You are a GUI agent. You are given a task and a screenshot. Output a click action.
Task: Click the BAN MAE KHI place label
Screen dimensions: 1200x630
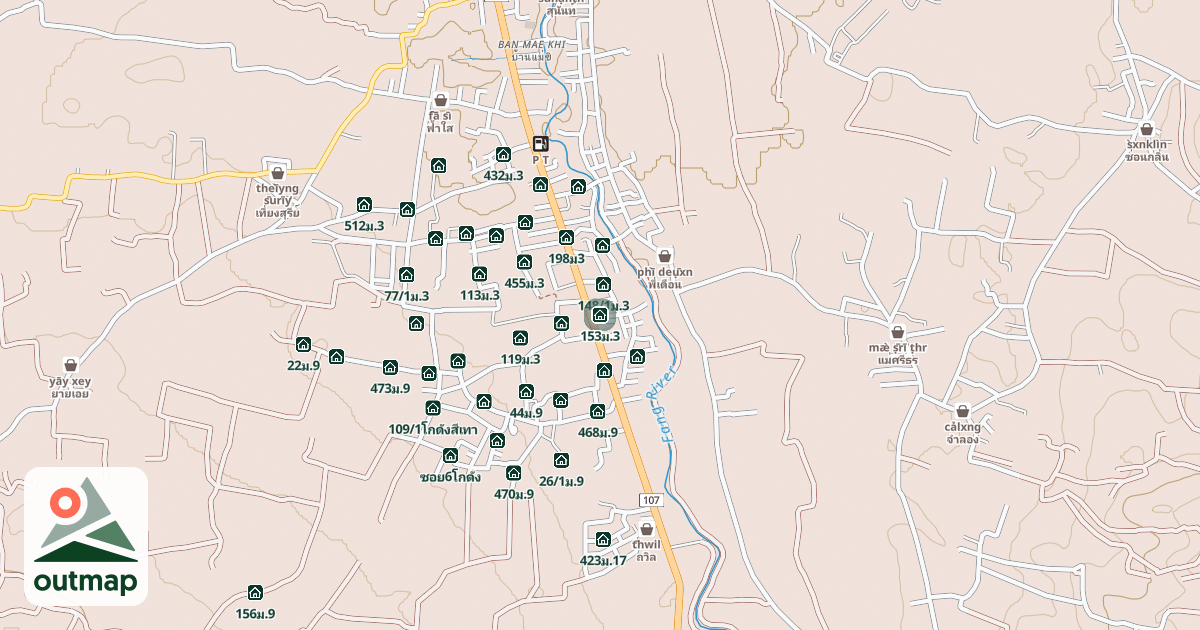click(531, 45)
